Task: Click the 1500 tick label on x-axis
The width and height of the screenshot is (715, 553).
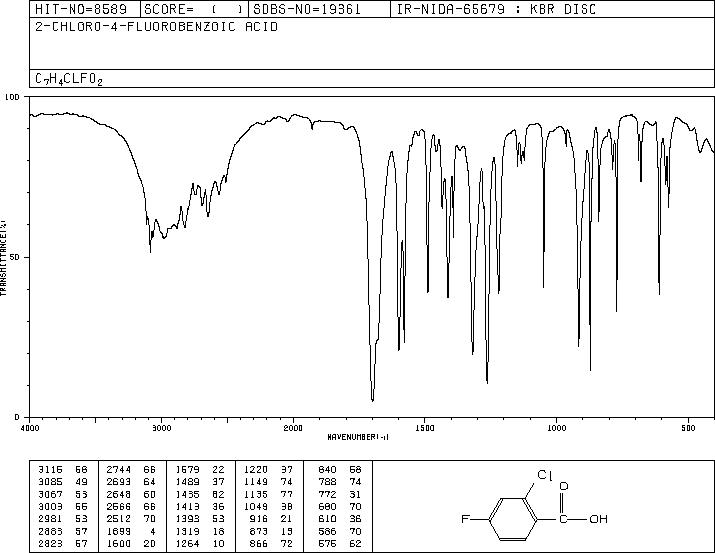Action: [x=425, y=428]
